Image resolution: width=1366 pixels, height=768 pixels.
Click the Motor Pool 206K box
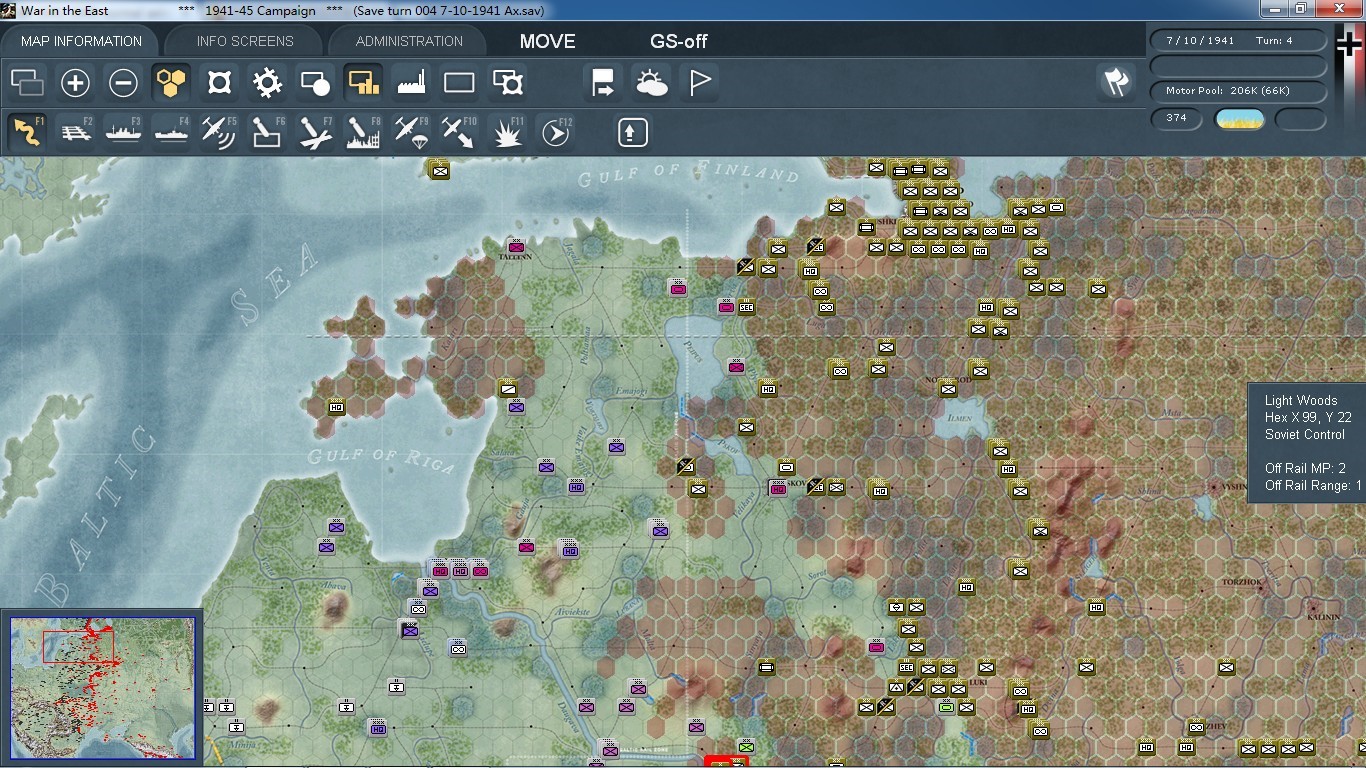(x=1239, y=91)
